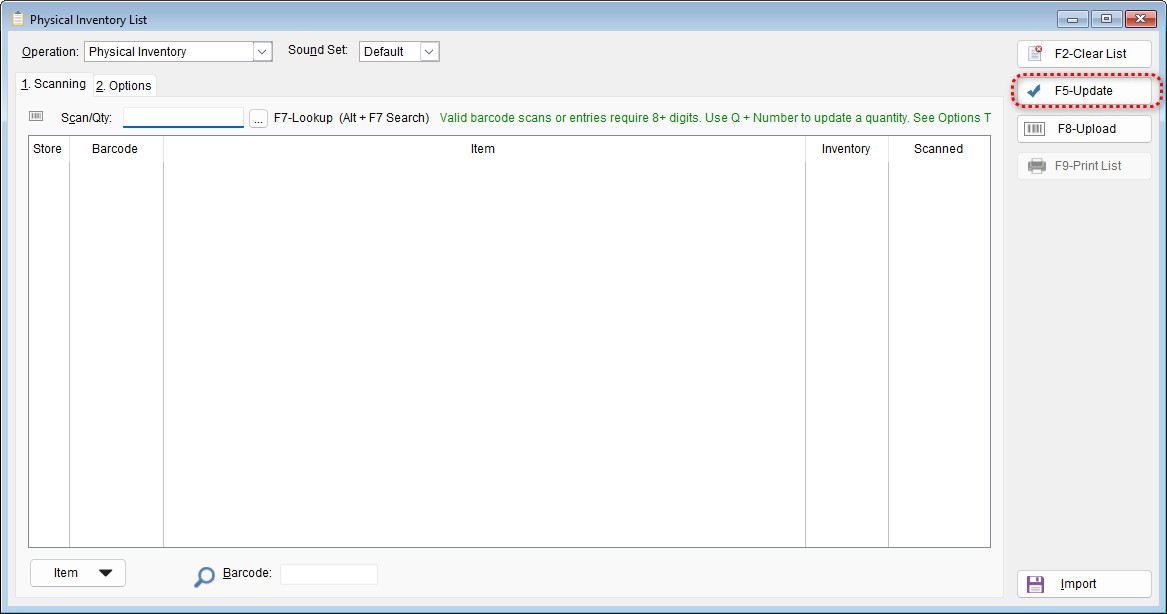This screenshot has width=1167, height=614.
Task: Click the barcode scanner icon beside Scan/Qty
Action: [x=37, y=117]
